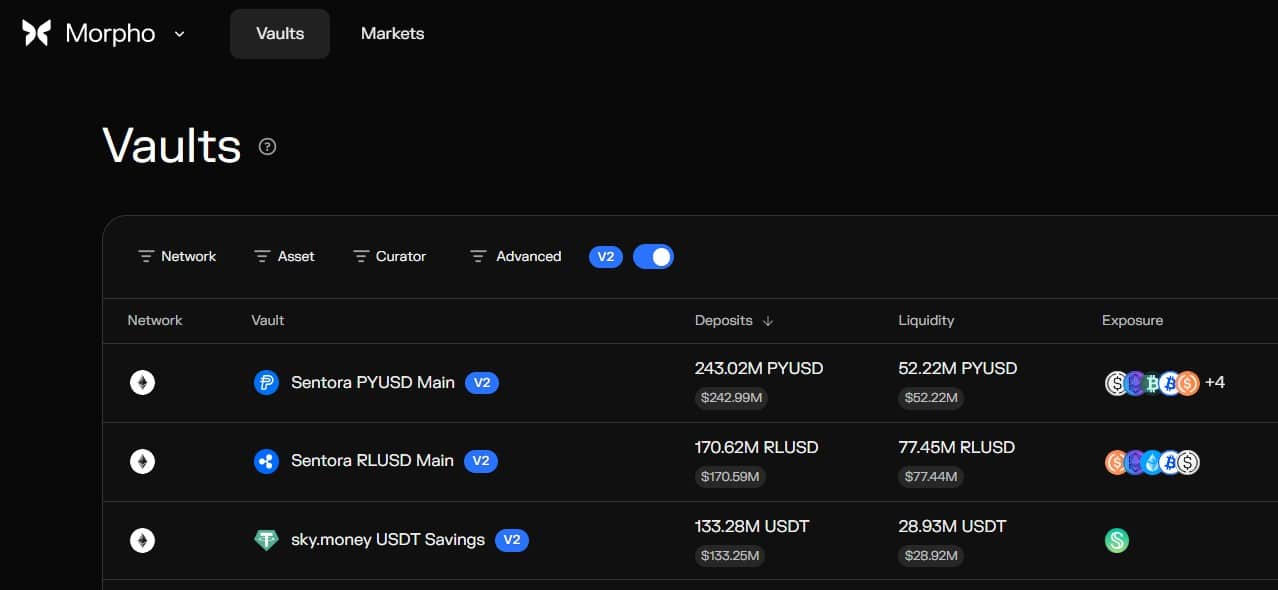Screen dimensions: 1278x590
Task: Open the Network filter
Action: click(177, 257)
